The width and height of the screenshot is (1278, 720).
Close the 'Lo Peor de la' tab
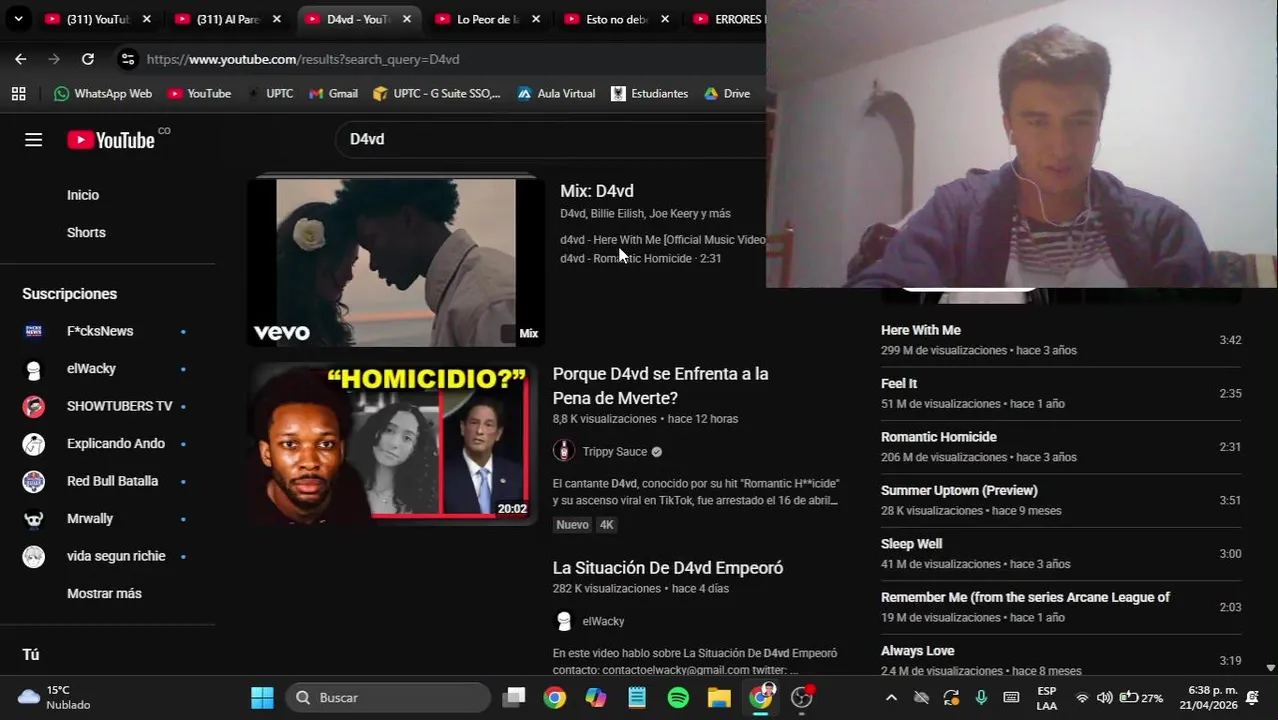coord(536,19)
